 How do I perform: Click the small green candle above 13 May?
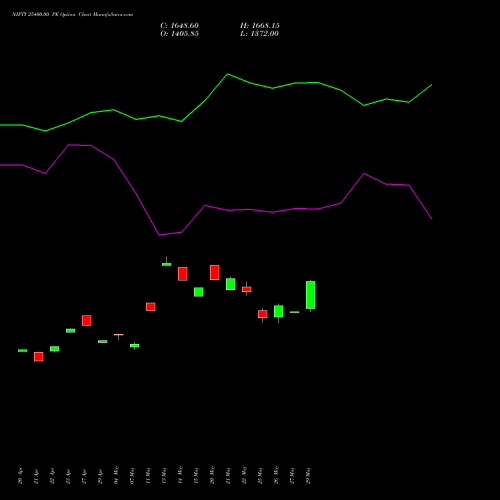[167, 264]
